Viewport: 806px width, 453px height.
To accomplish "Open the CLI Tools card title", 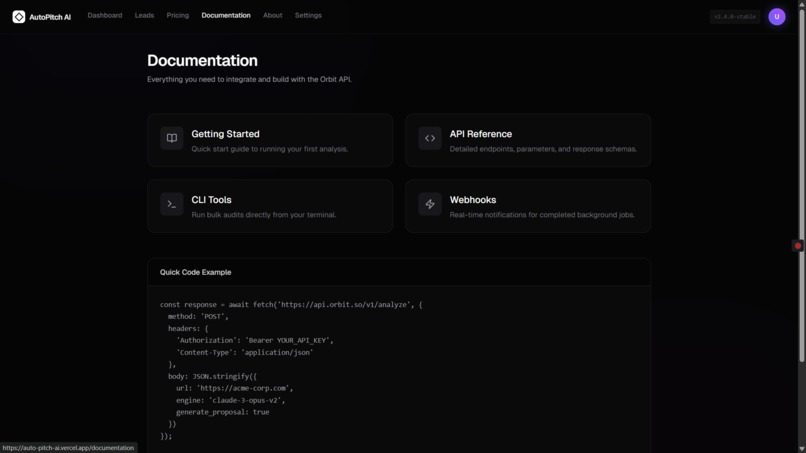I will [211, 200].
